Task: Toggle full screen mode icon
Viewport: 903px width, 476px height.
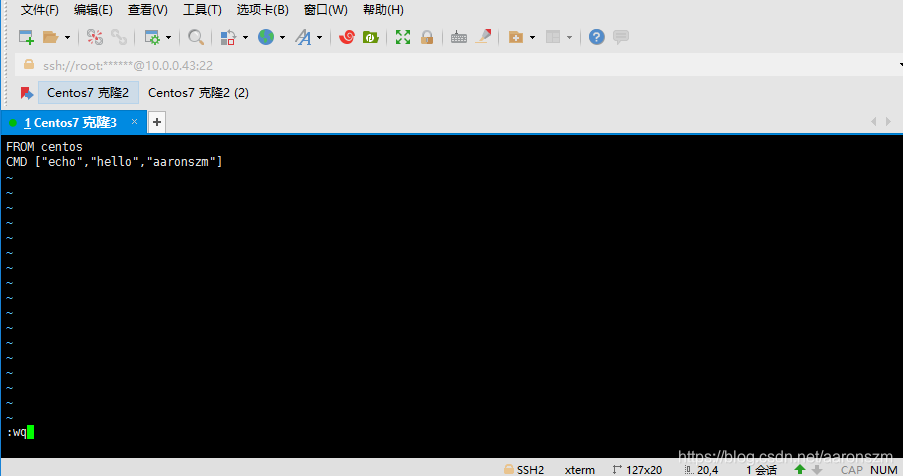Action: [403, 37]
